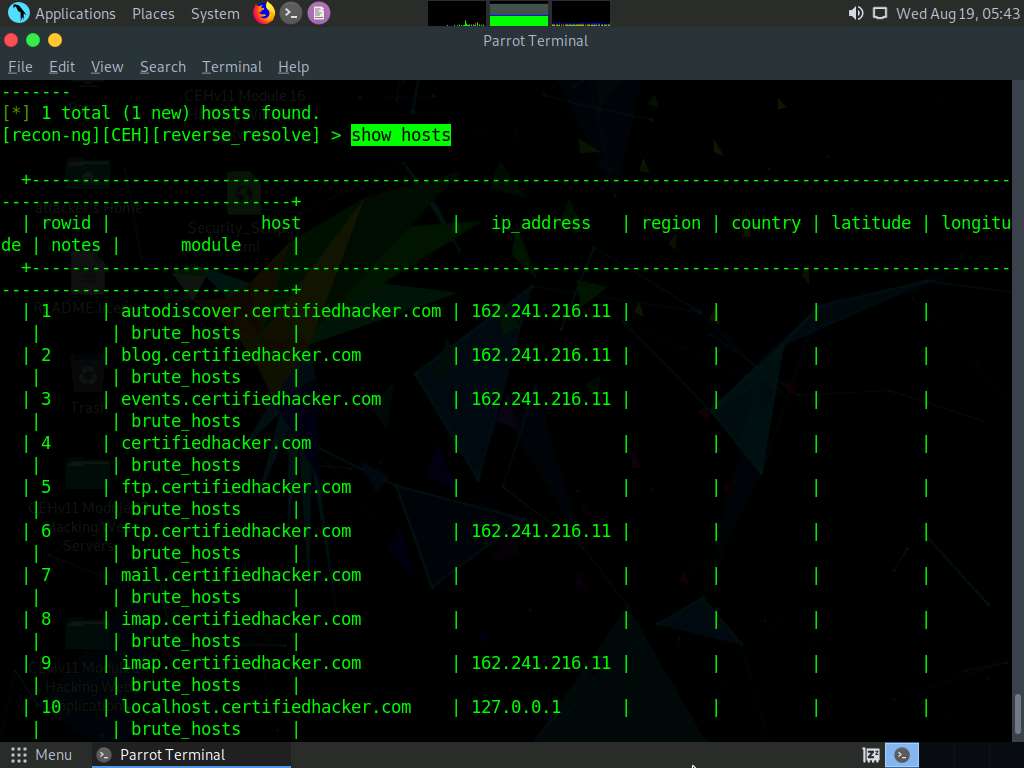Click the notes column header
Image resolution: width=1024 pixels, height=768 pixels.
(76, 245)
